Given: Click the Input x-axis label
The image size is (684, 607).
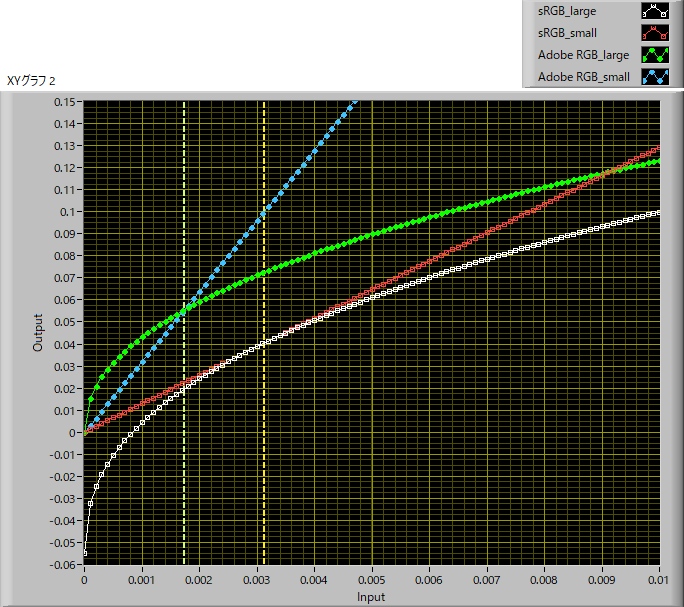Looking at the screenshot, I should [x=372, y=597].
